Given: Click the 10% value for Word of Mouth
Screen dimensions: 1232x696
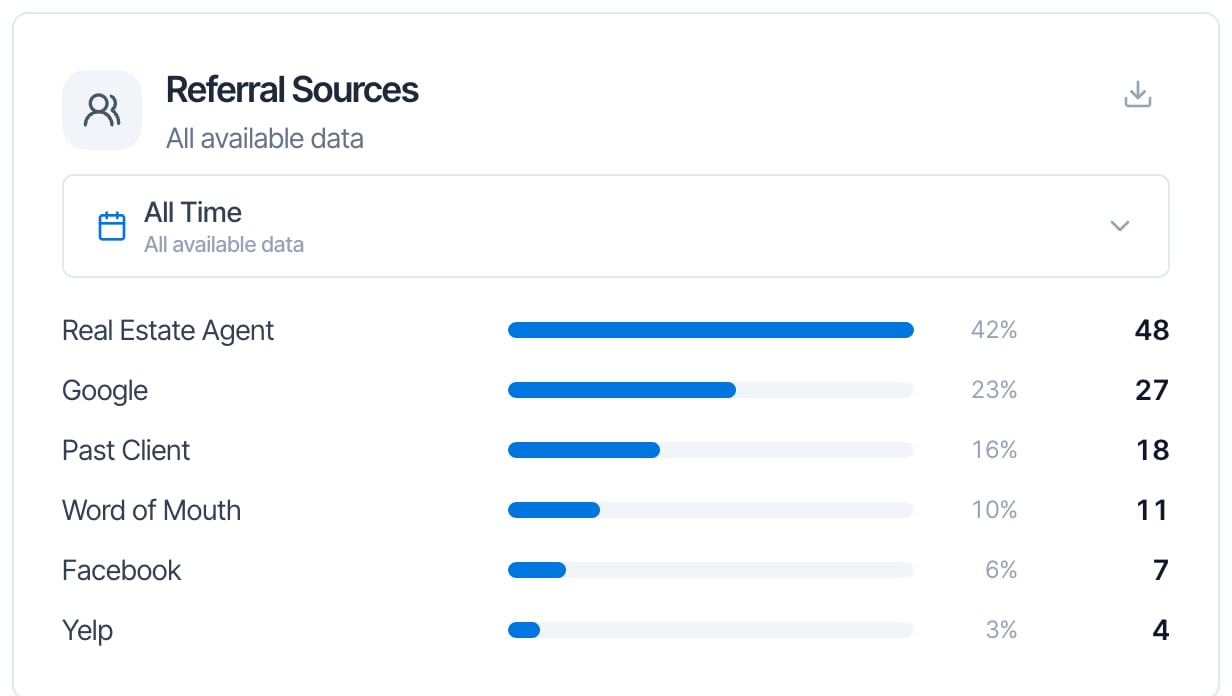Looking at the screenshot, I should pos(994,510).
